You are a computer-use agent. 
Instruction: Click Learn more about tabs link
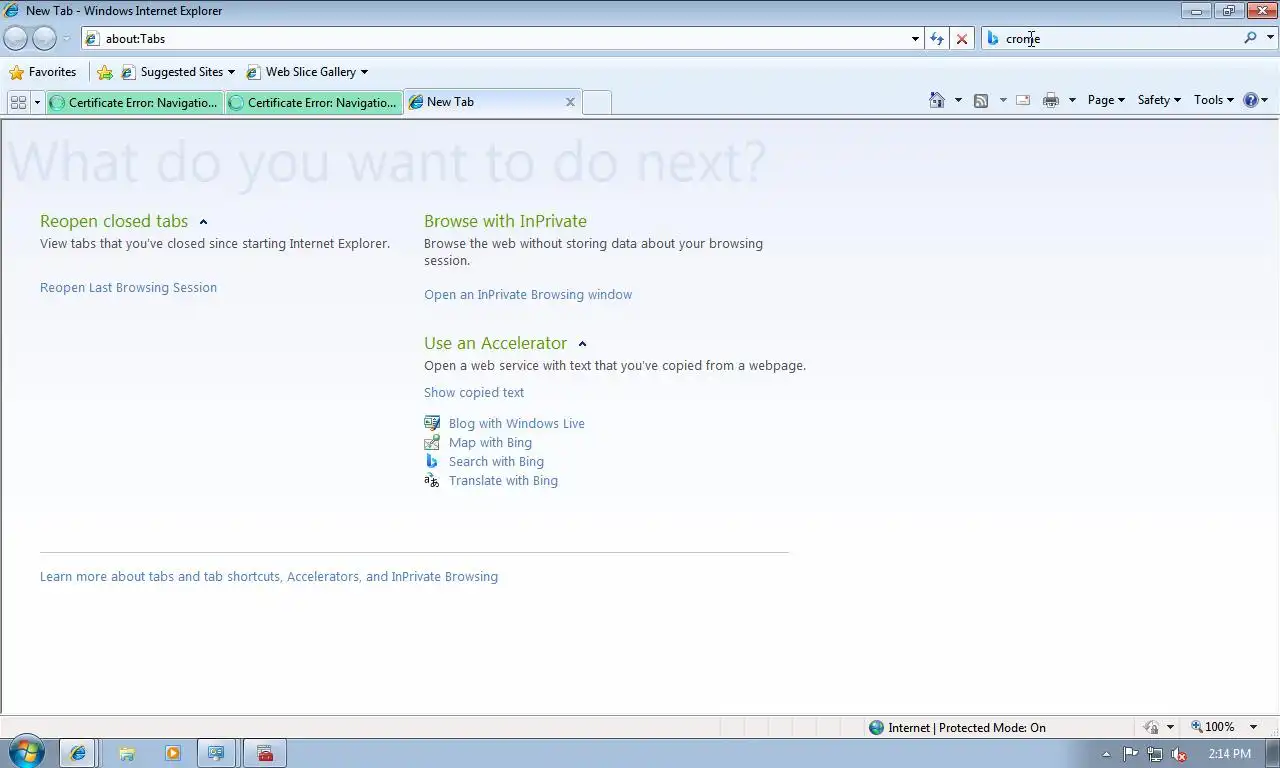click(x=269, y=577)
